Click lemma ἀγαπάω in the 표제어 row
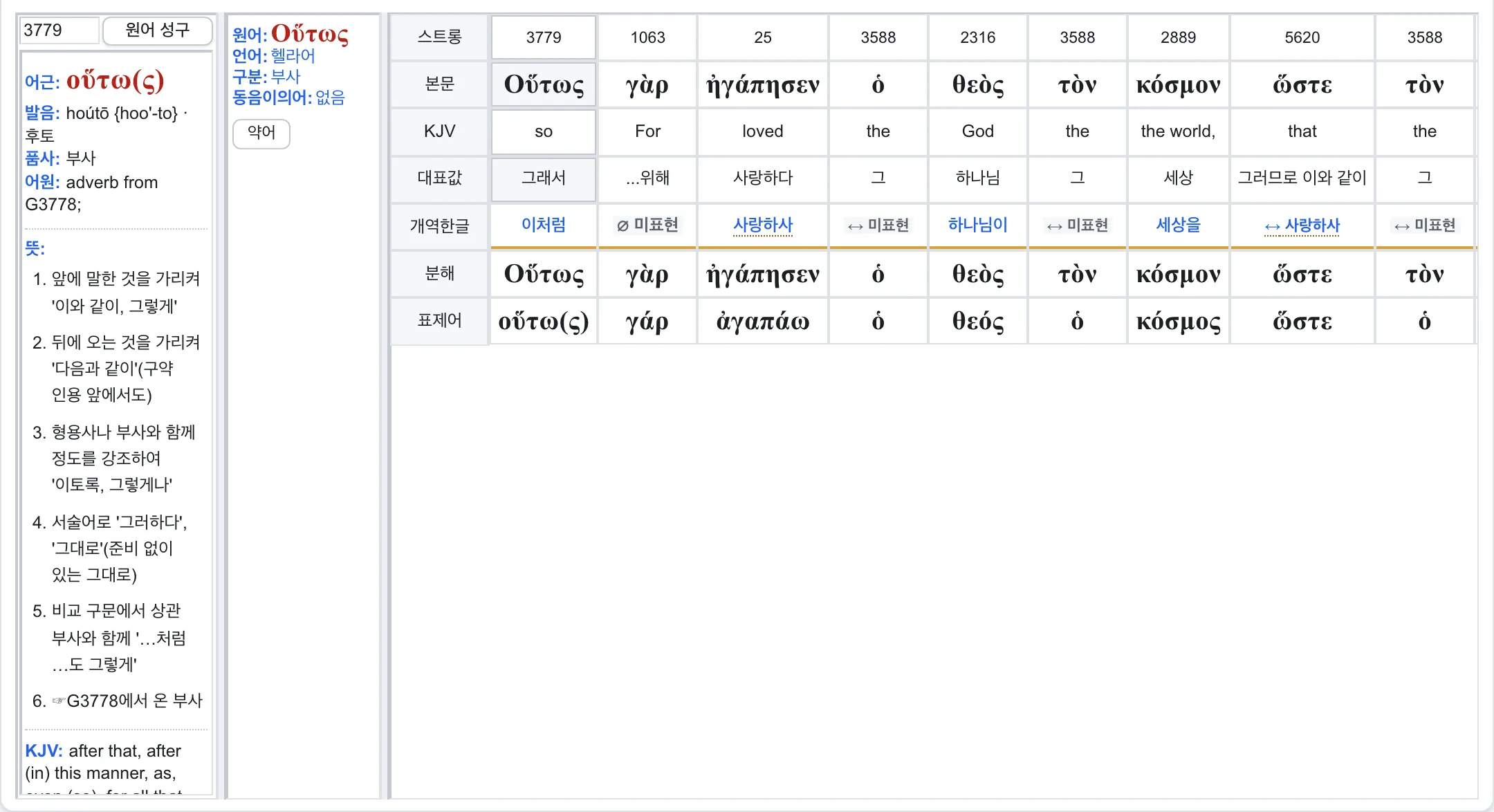 click(762, 321)
